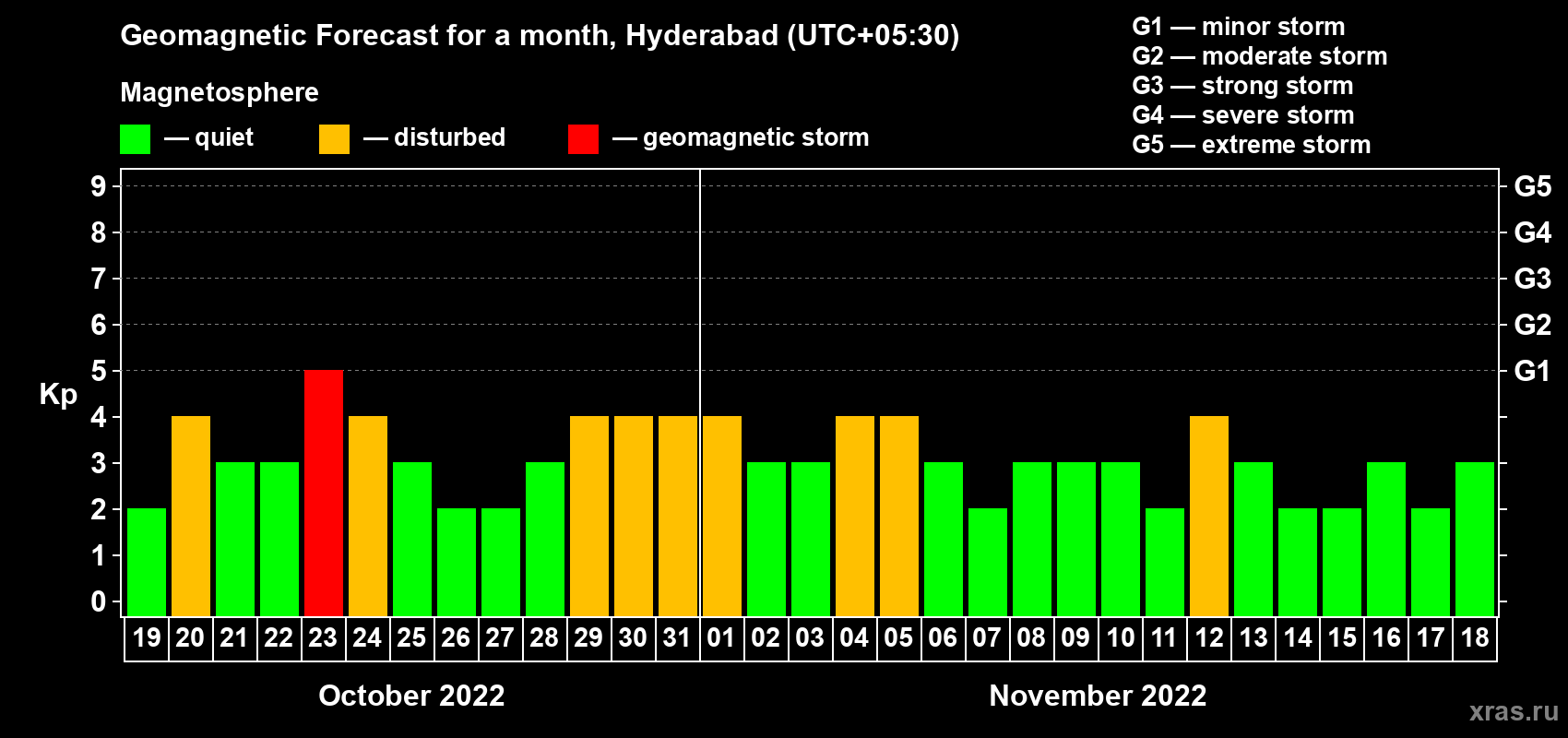Click the 'G1 — minor storm' legend text
The width and height of the screenshot is (1568, 738).
point(1239,27)
